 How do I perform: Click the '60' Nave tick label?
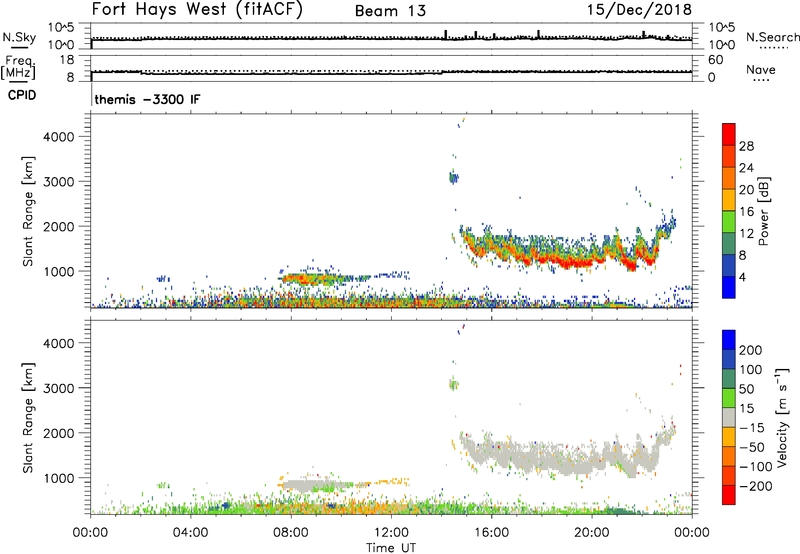[x=715, y=60]
